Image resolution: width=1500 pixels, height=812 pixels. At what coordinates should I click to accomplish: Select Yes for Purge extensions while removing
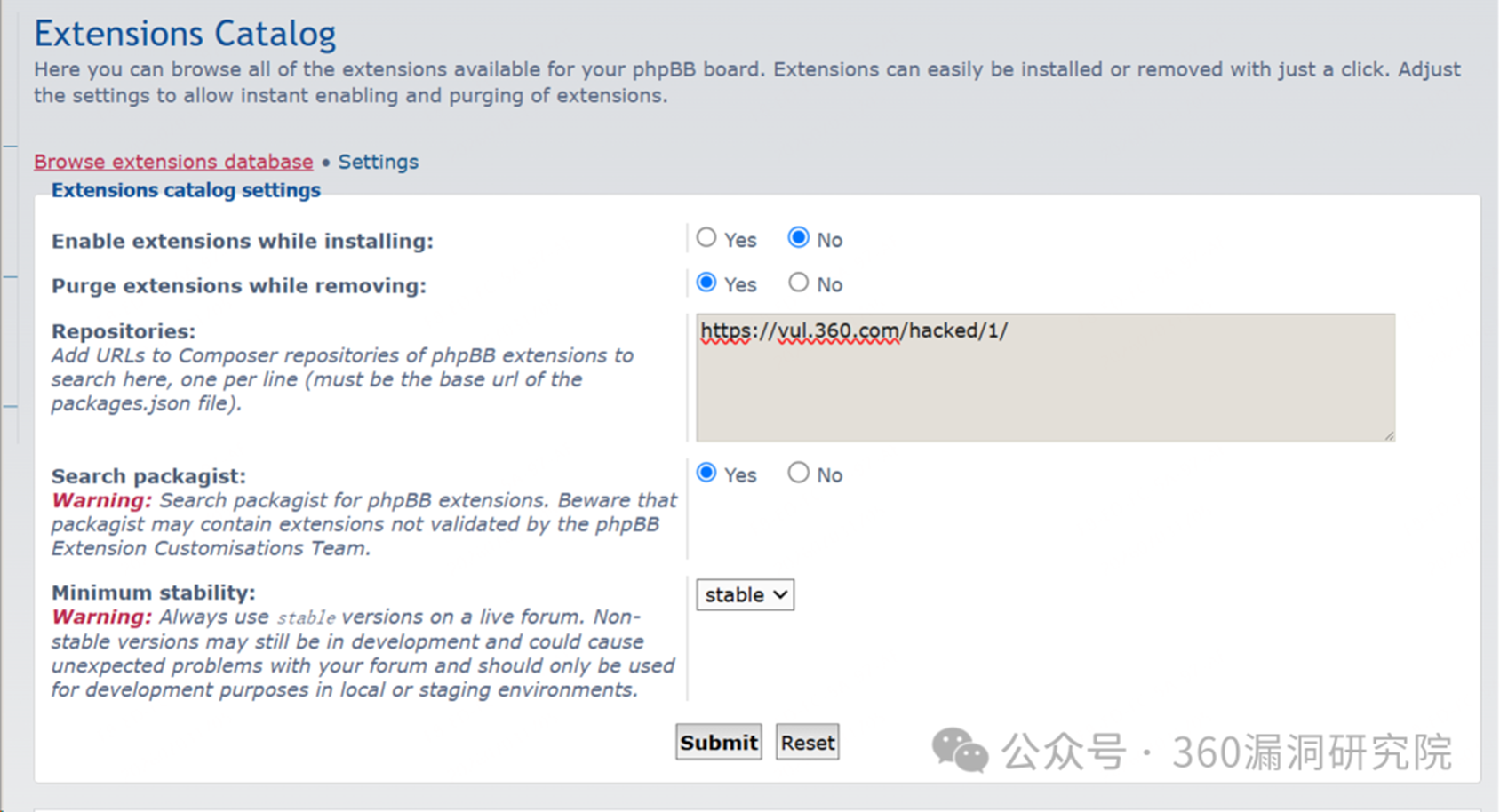(706, 283)
